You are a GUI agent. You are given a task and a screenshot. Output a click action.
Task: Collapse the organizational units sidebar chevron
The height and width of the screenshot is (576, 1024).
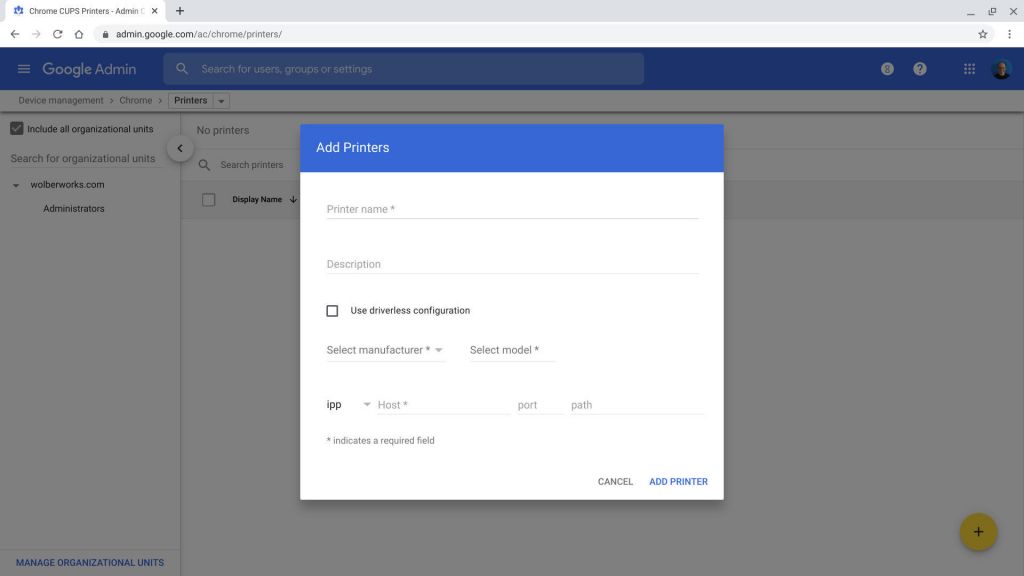tap(180, 147)
